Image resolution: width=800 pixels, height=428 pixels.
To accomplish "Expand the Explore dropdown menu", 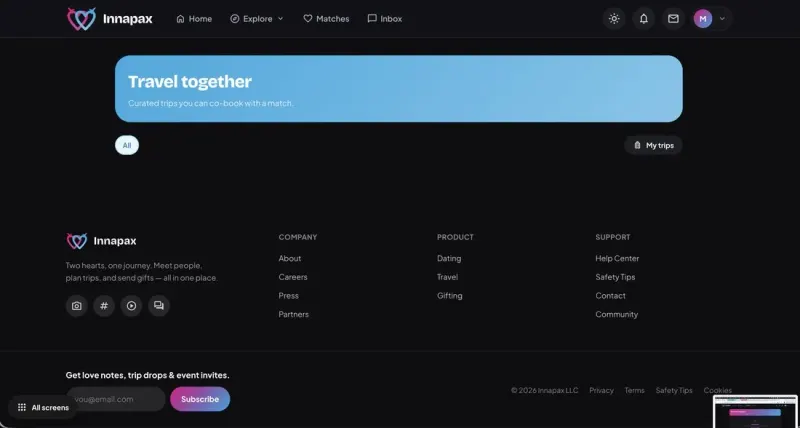I will coord(257,19).
